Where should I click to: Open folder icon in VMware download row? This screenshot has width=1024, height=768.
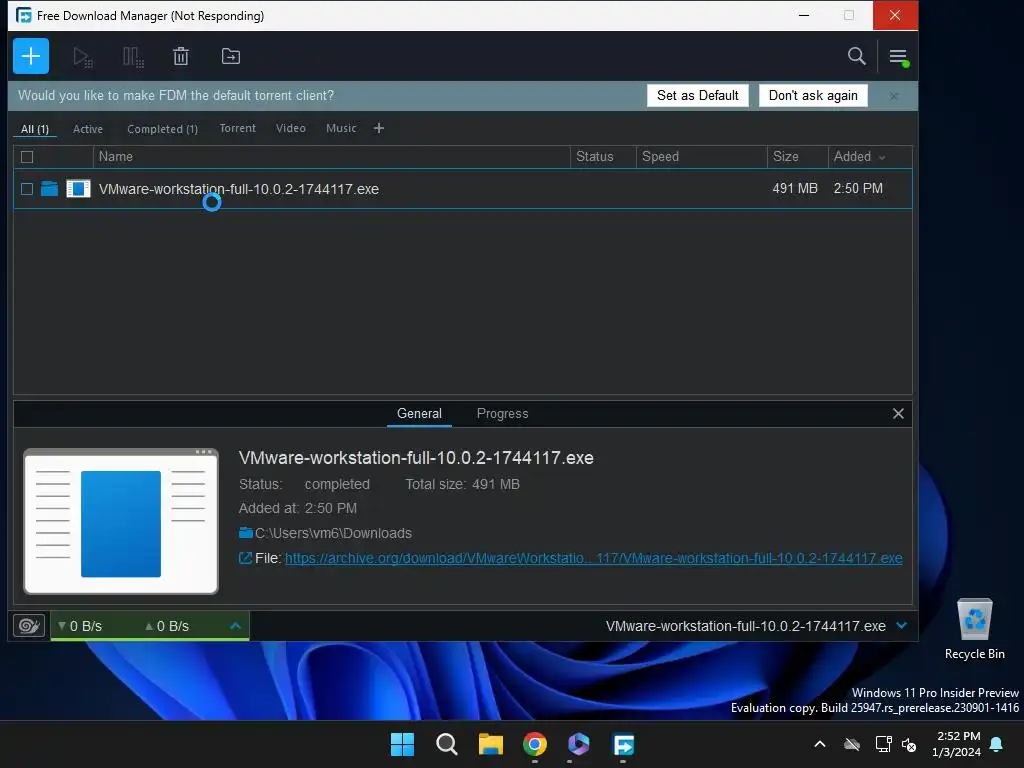point(50,189)
